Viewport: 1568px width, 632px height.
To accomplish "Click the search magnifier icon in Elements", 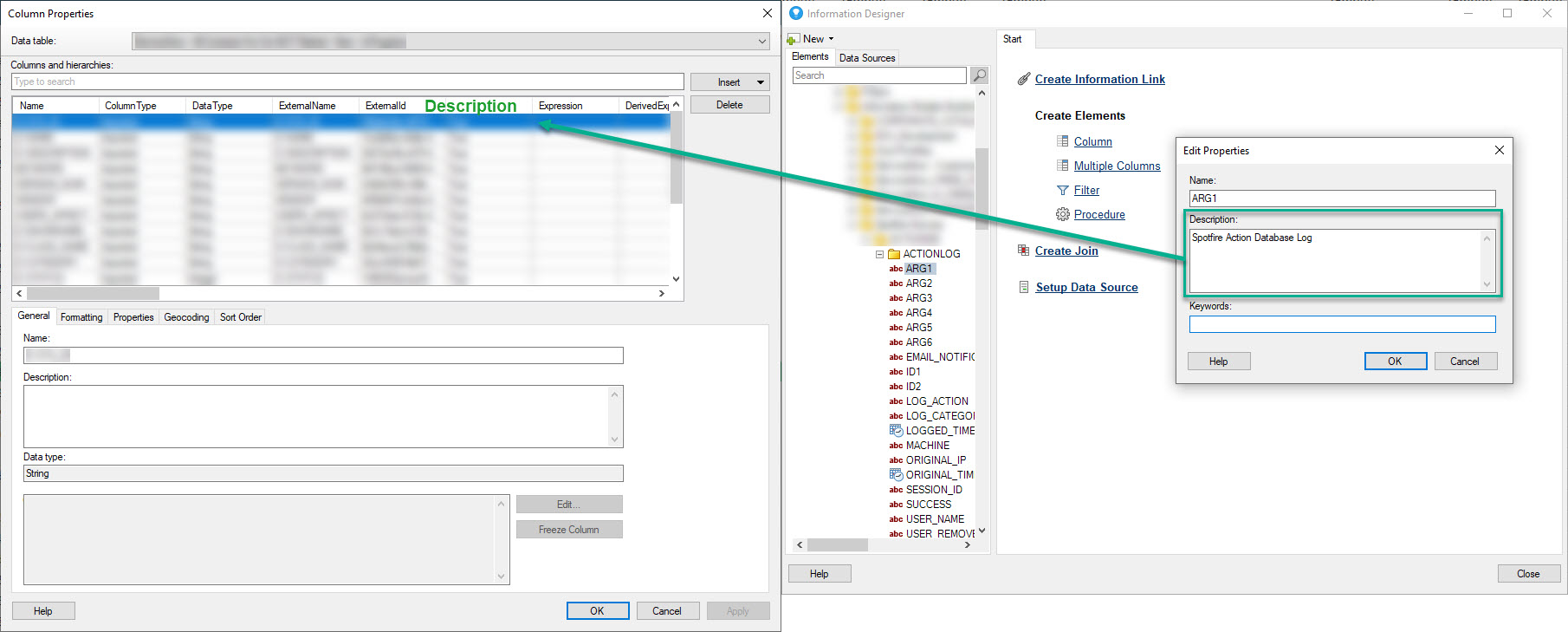I will 979,75.
